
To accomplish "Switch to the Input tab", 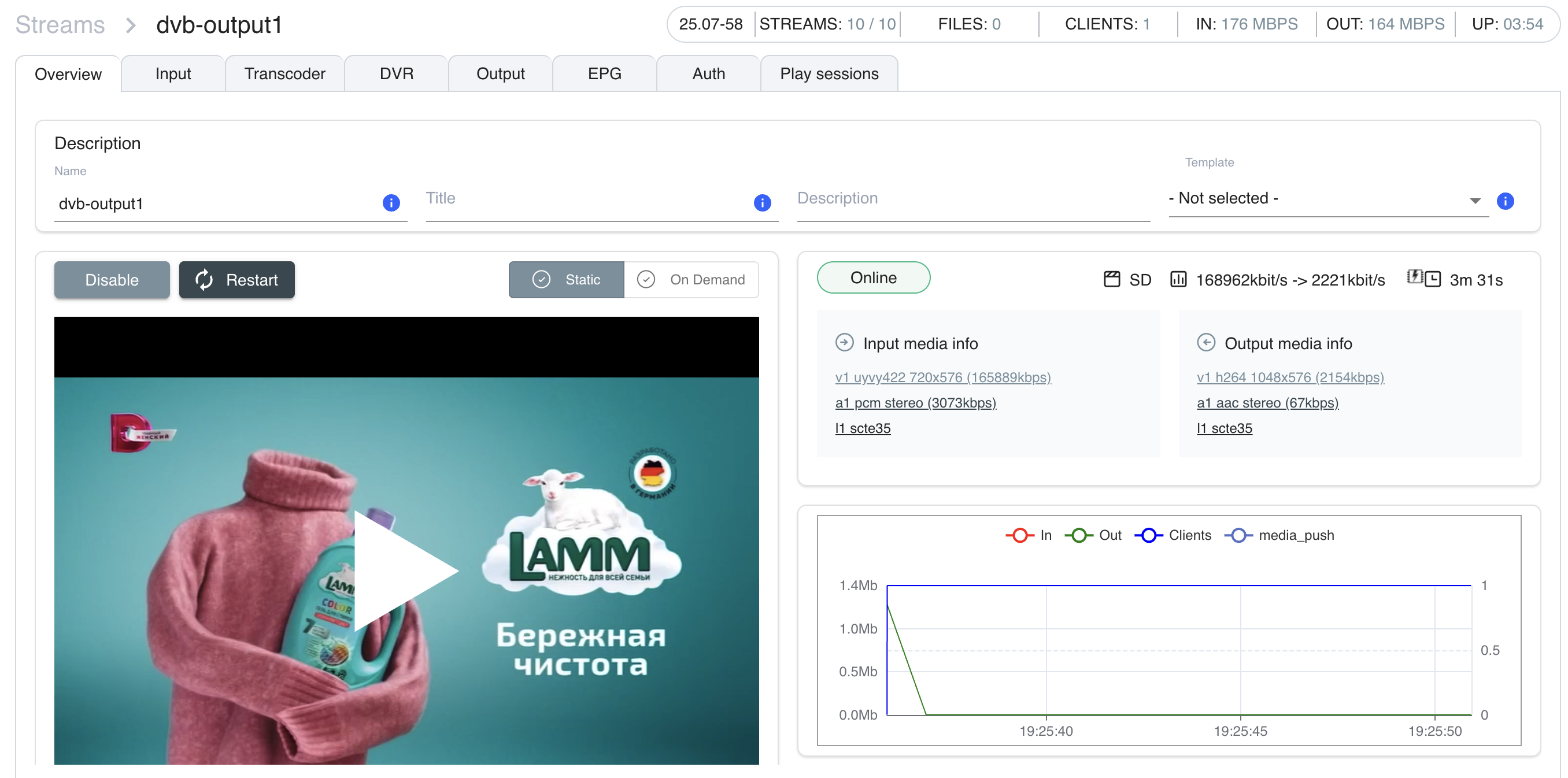I will (173, 73).
